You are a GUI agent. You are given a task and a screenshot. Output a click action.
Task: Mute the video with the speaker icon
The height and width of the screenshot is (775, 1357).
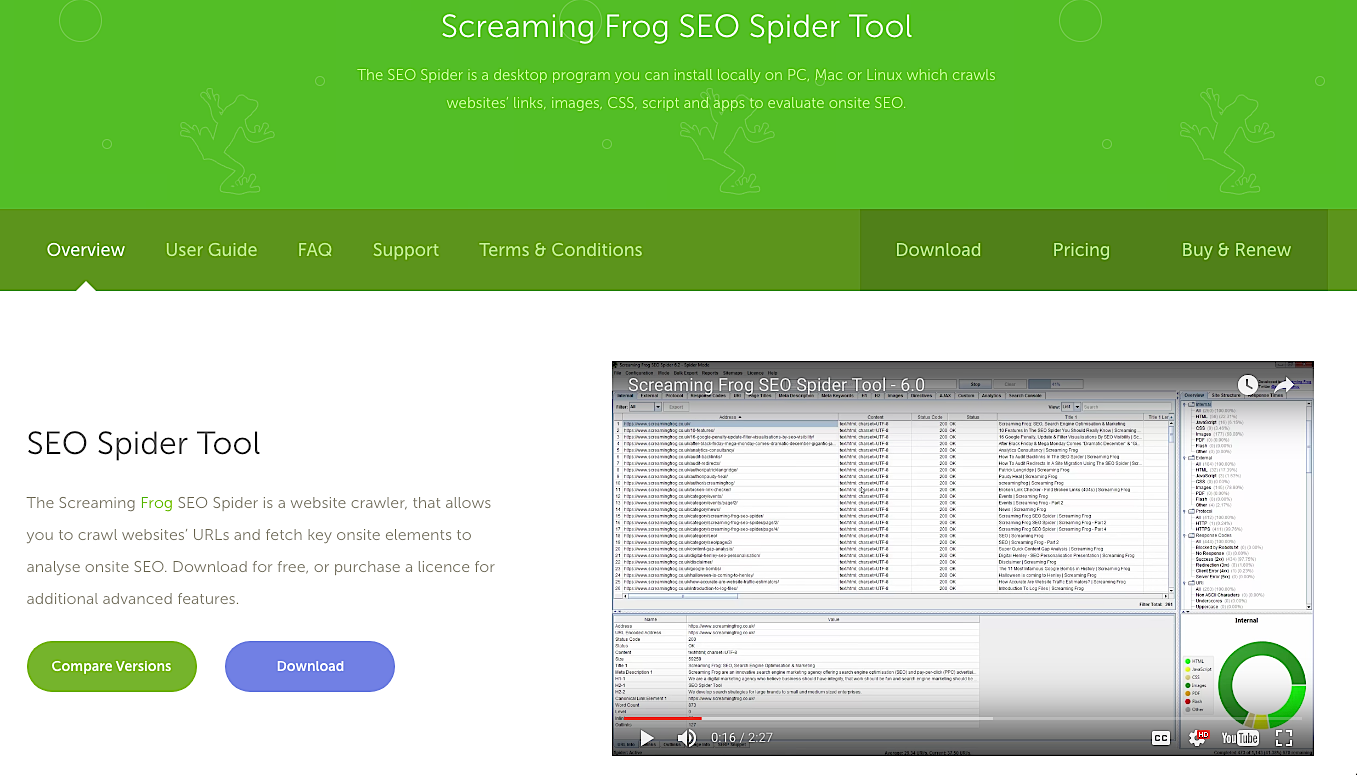tap(687, 738)
